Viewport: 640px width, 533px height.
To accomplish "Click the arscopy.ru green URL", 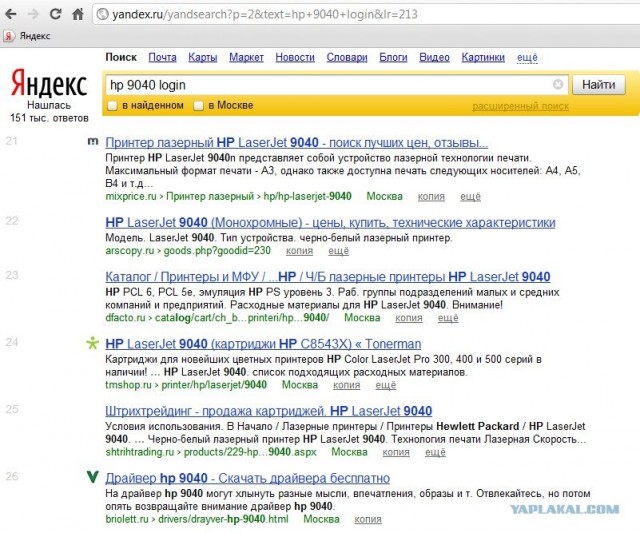I will tap(188, 251).
